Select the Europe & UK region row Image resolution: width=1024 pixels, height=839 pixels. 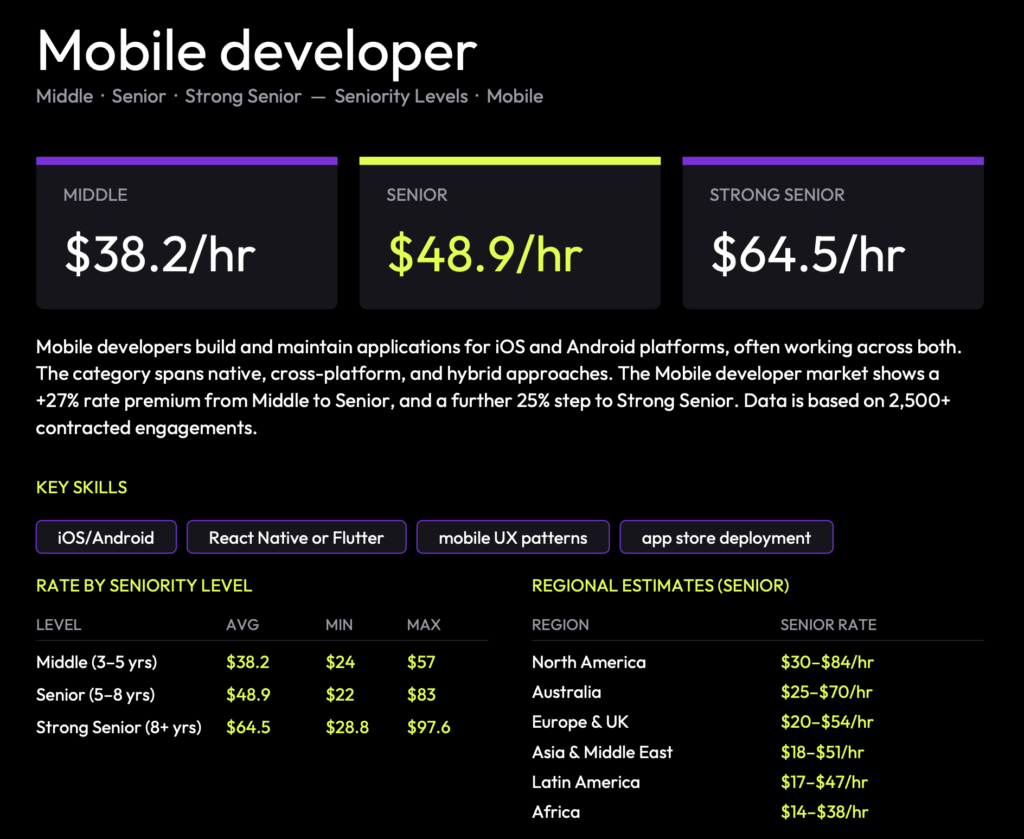coord(758,722)
